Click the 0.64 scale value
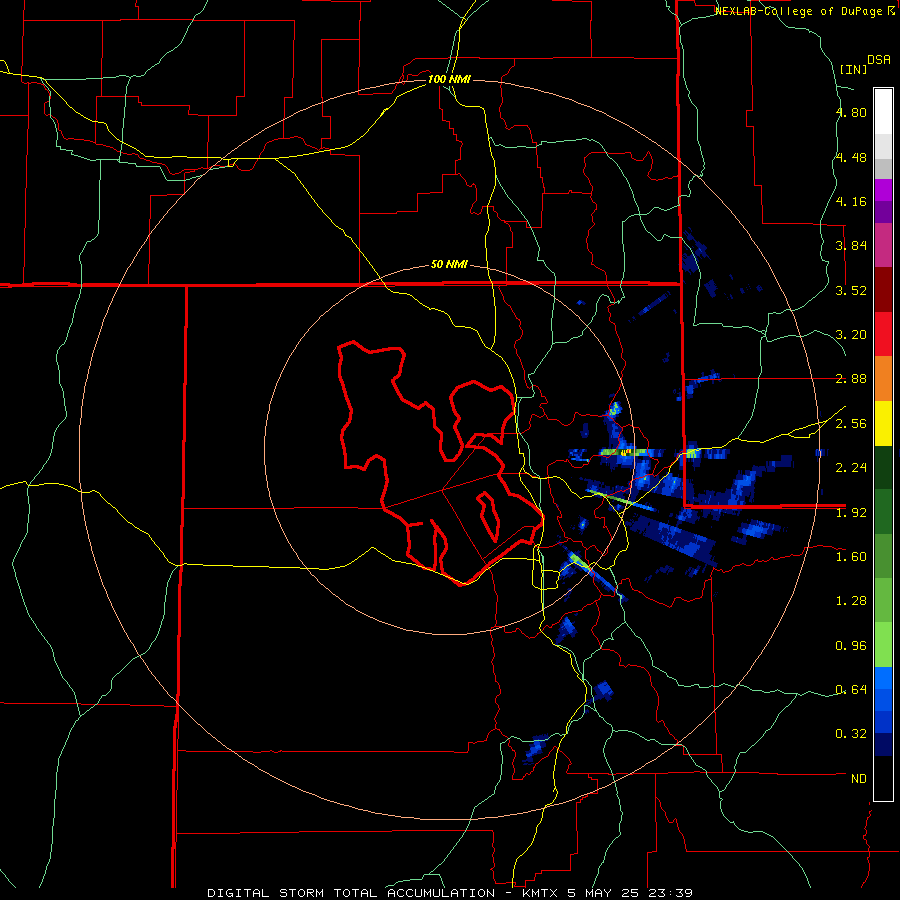 pos(851,690)
